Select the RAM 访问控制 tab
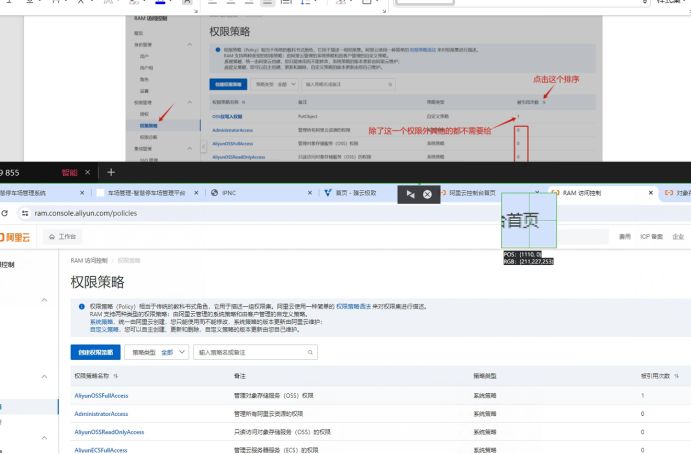Viewport: 691px width, 454px height. 582,193
